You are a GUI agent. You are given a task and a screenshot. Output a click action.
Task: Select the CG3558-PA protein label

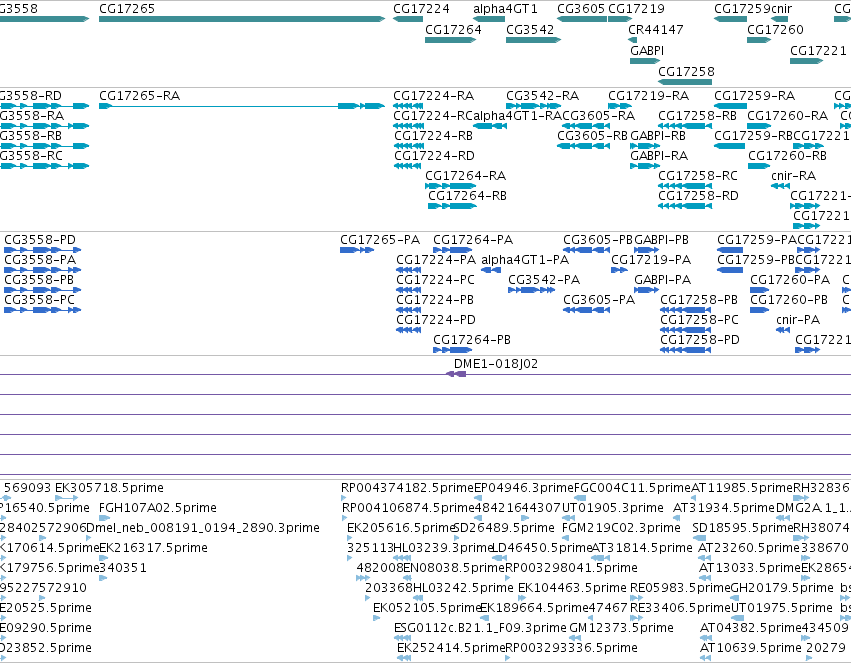click(x=40, y=260)
